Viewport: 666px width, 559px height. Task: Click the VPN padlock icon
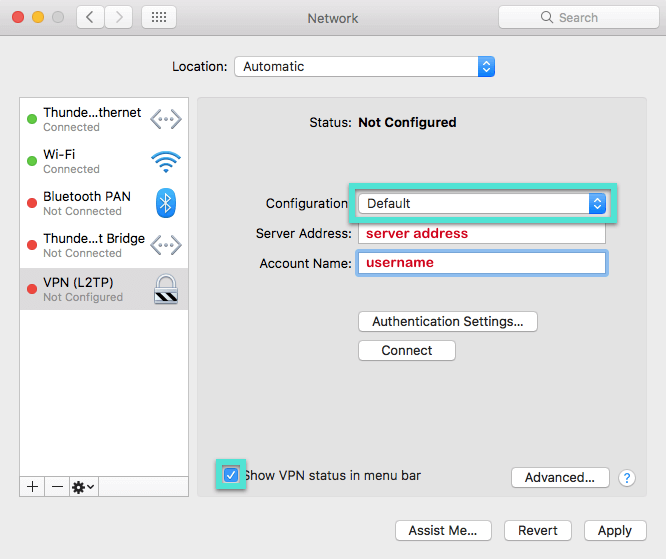[x=165, y=289]
